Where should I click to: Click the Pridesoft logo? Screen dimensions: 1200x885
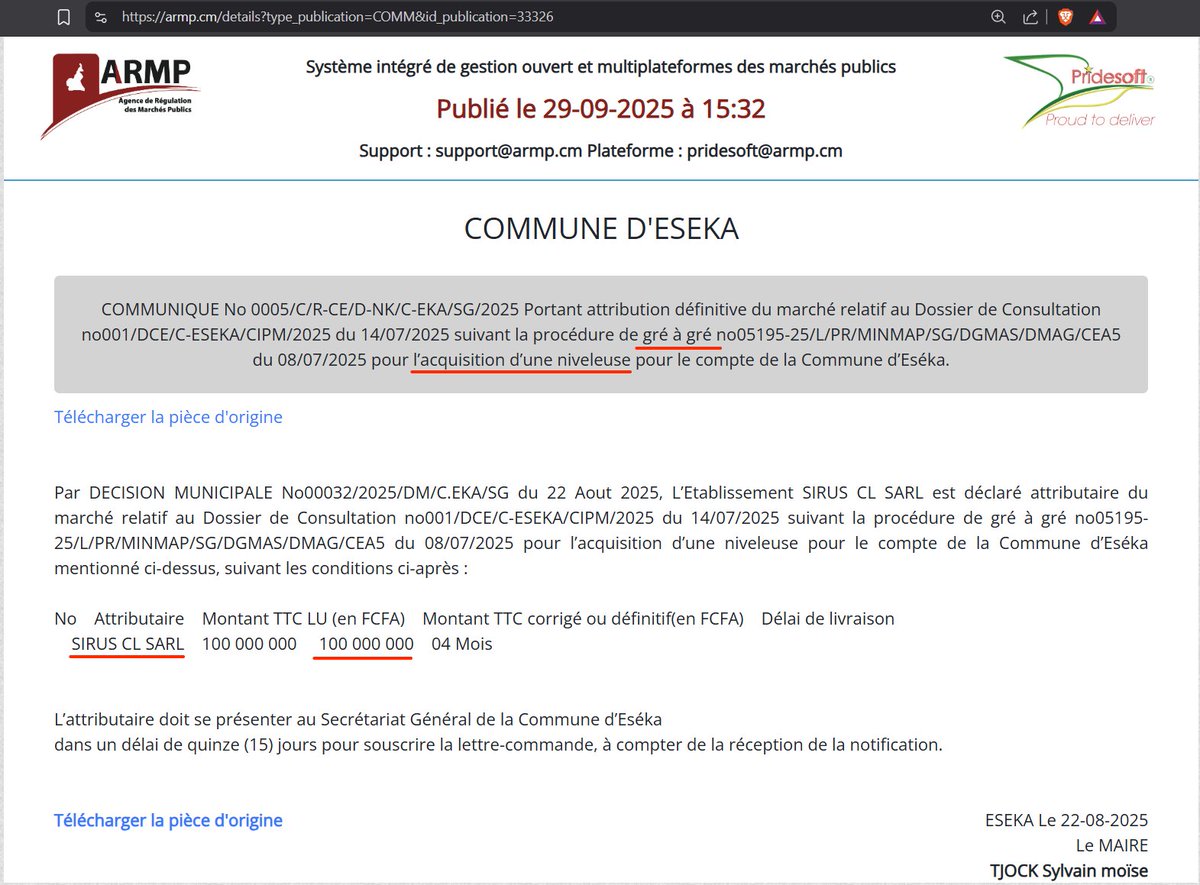click(x=1080, y=92)
